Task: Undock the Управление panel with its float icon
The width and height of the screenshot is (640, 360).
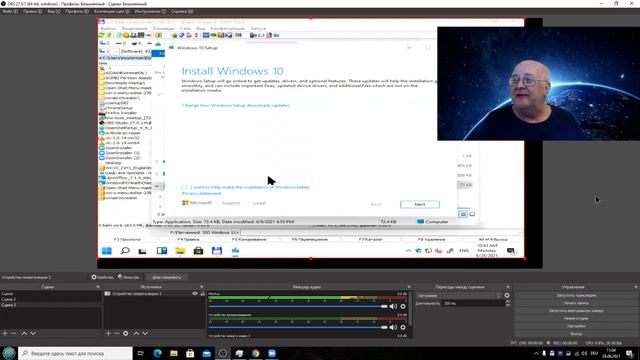Action: tap(636, 287)
